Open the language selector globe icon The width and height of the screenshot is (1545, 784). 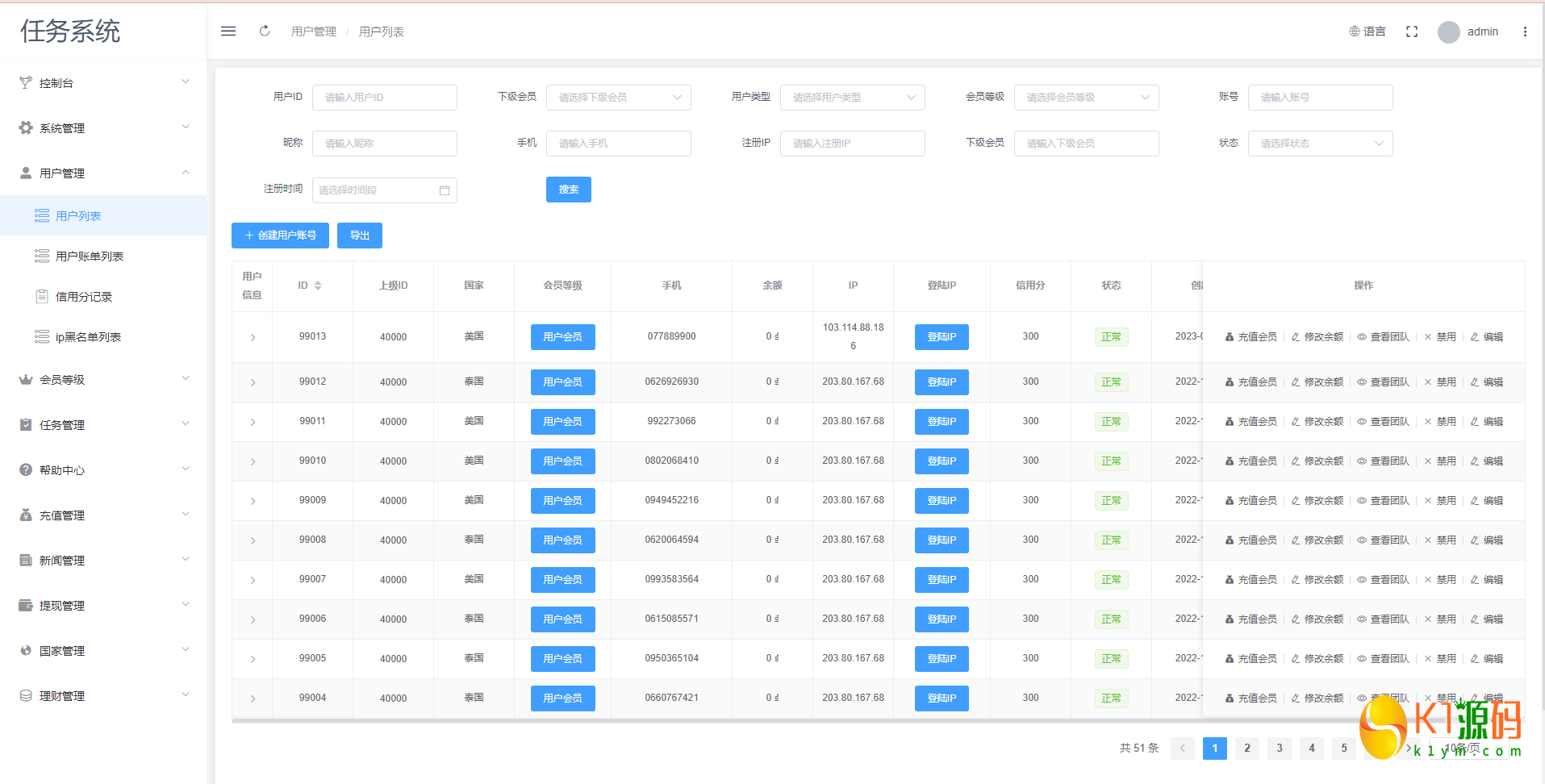[x=1355, y=31]
